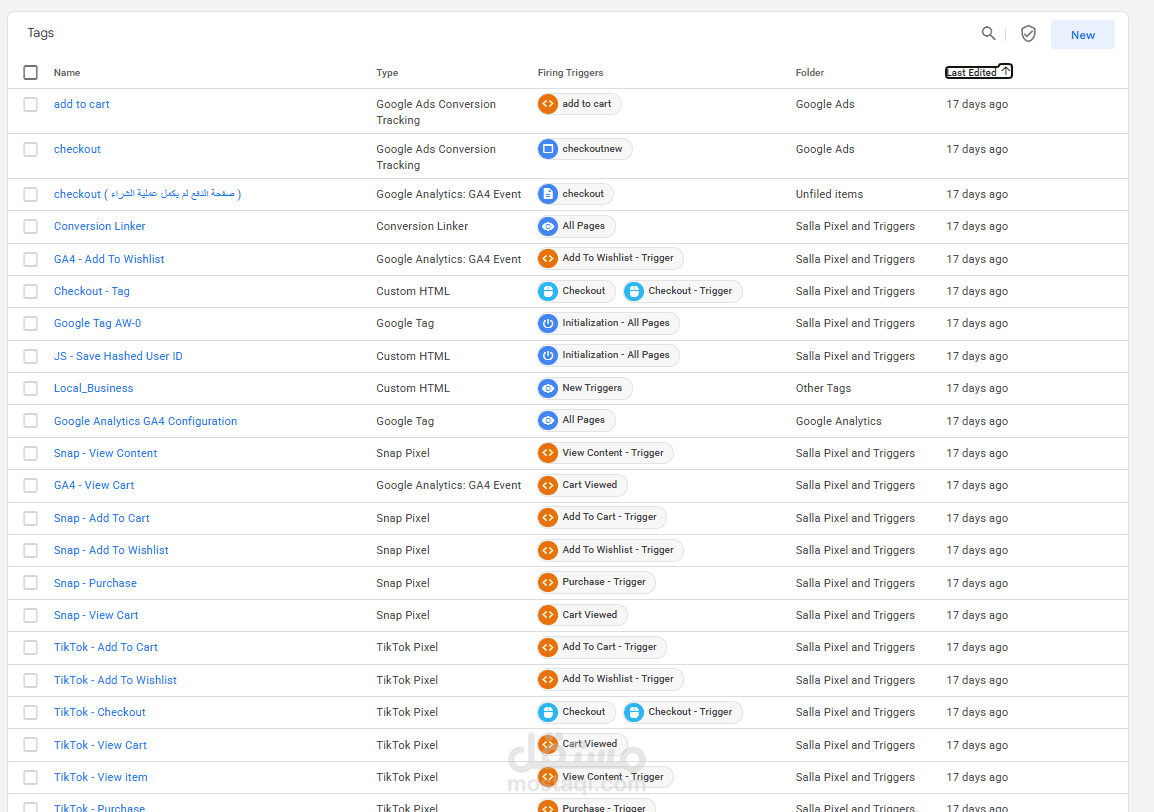Click Initialization icon in JS - Save Hashed row
Screen dimensions: 1154x812
[x=548, y=356]
